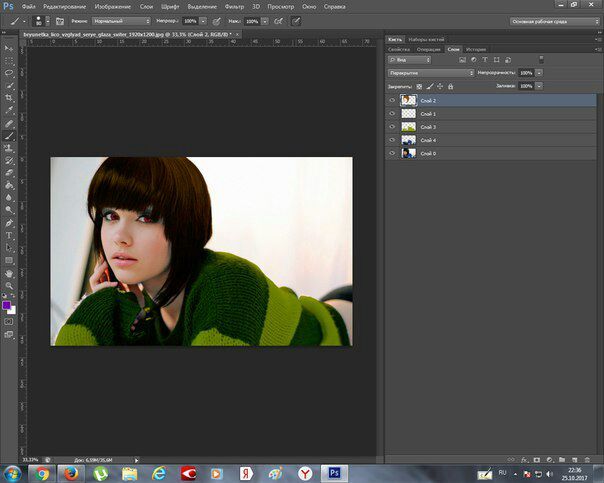Image resolution: width=604 pixels, height=483 pixels.
Task: Select layer named Слой 4
Action: (491, 140)
